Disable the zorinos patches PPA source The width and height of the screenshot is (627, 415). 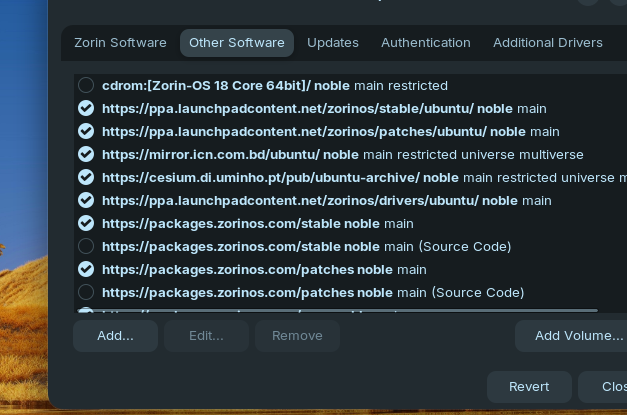[86, 132]
